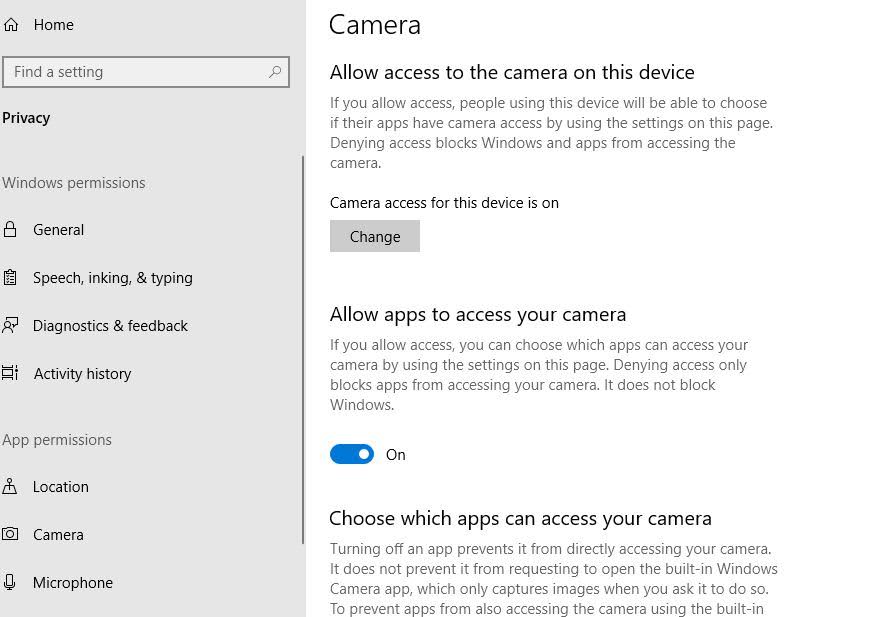Screen dimensions: 892x617
Task: Go to the Home settings page
Action: pos(53,25)
